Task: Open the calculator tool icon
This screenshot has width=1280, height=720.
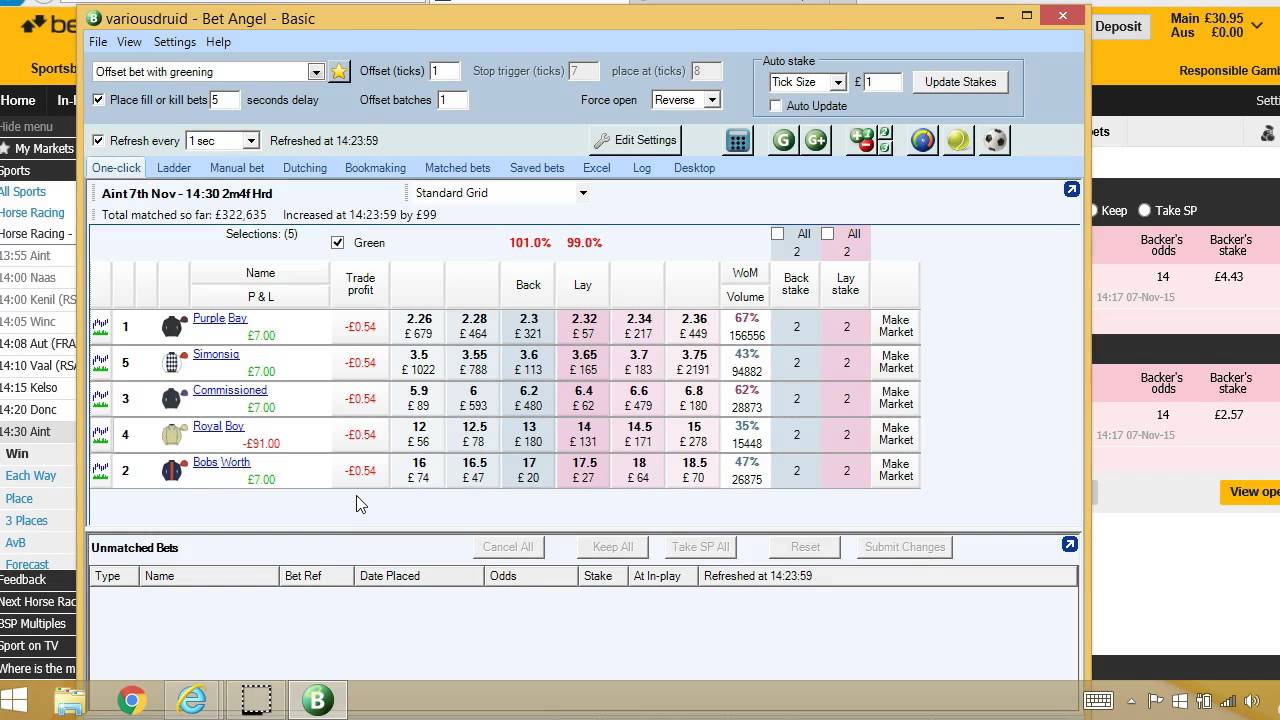Action: point(738,141)
